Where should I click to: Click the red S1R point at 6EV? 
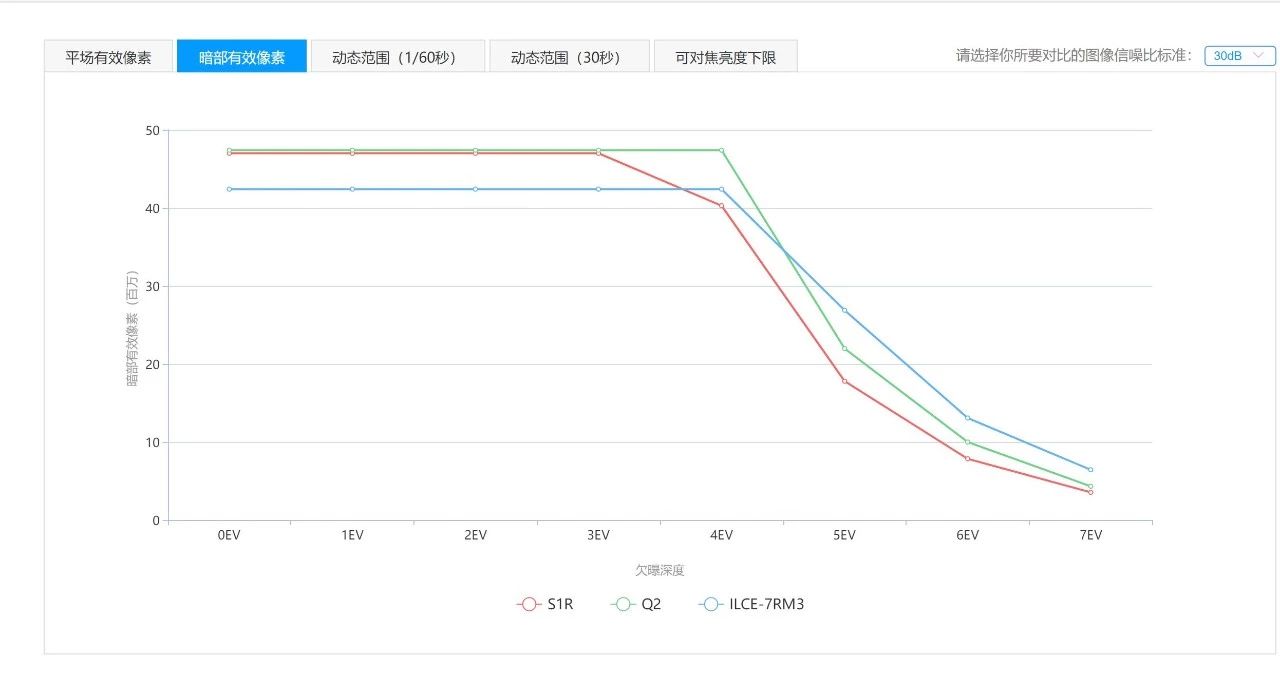coord(967,458)
